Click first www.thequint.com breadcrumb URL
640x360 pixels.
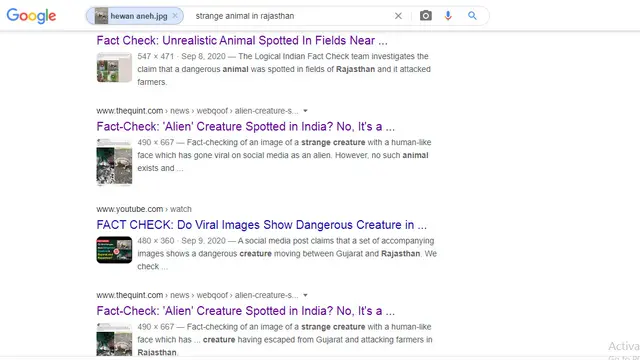point(198,111)
